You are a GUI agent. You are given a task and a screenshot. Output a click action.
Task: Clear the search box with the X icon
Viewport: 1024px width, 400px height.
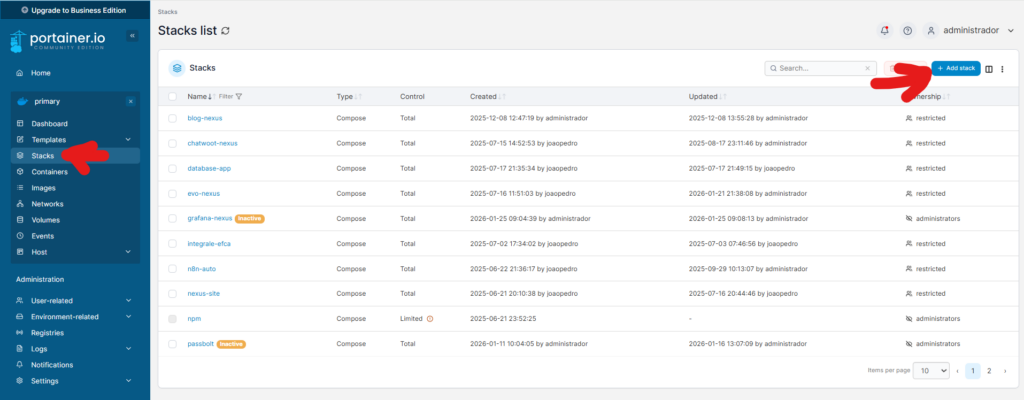tap(867, 68)
